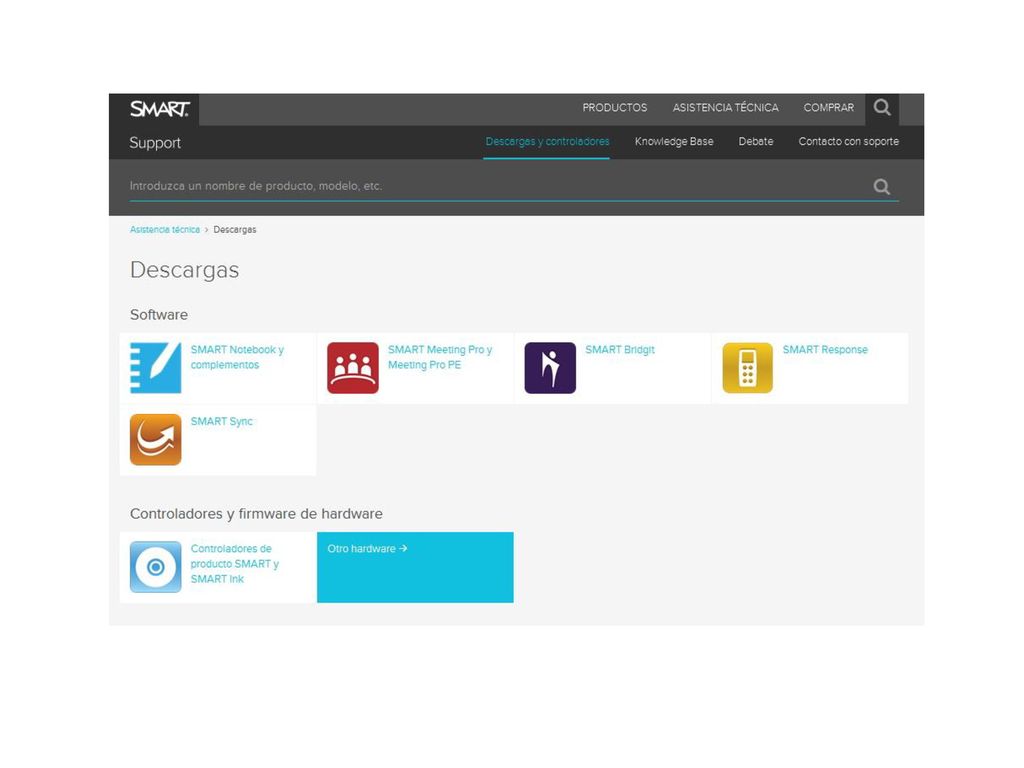
Task: Follow the Asistencia técnica breadcrumb link
Action: coord(165,230)
